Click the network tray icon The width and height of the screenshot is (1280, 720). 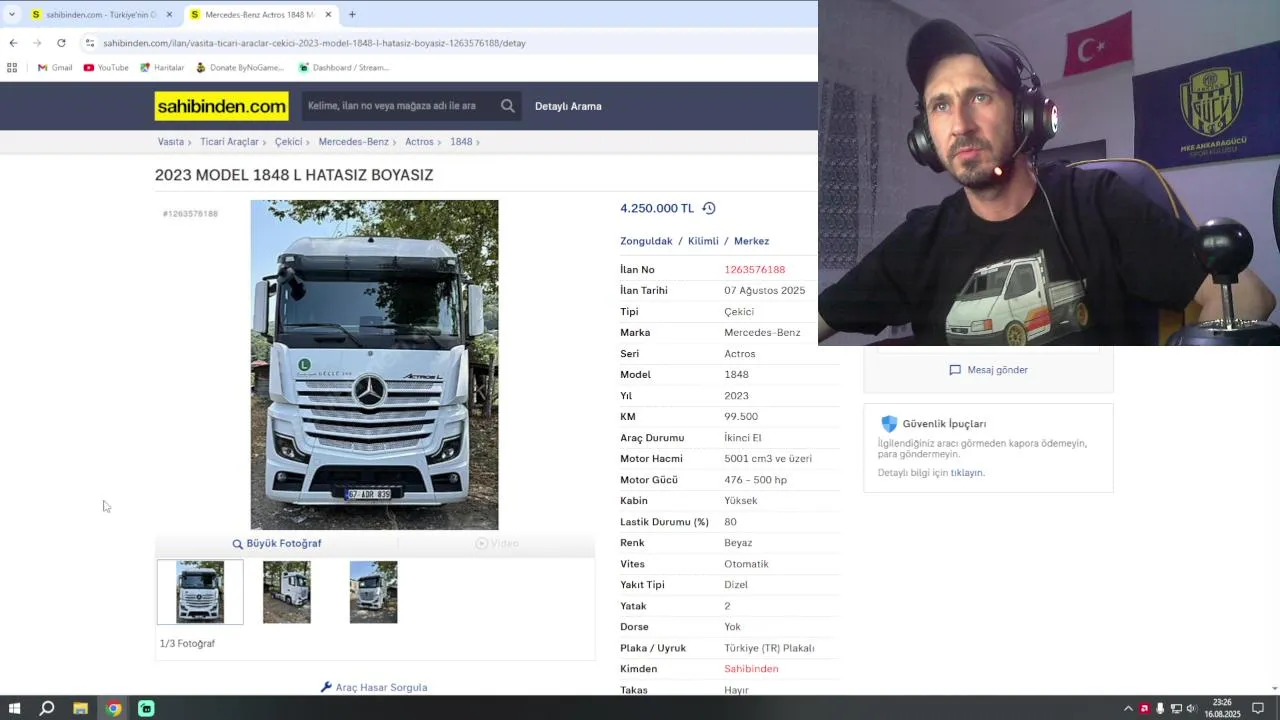[1176, 708]
